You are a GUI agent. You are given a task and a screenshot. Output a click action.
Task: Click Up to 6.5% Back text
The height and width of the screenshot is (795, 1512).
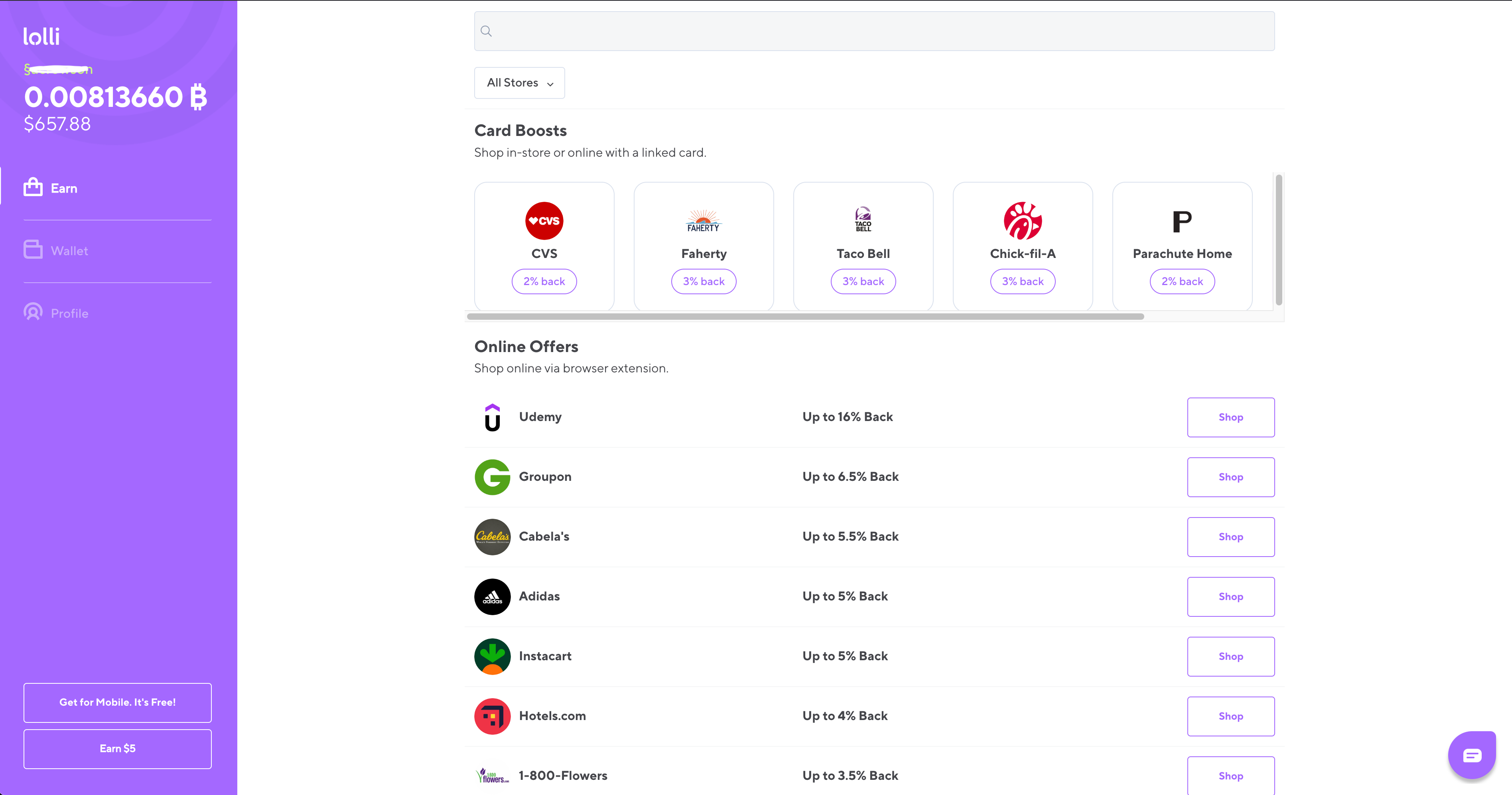coord(850,477)
